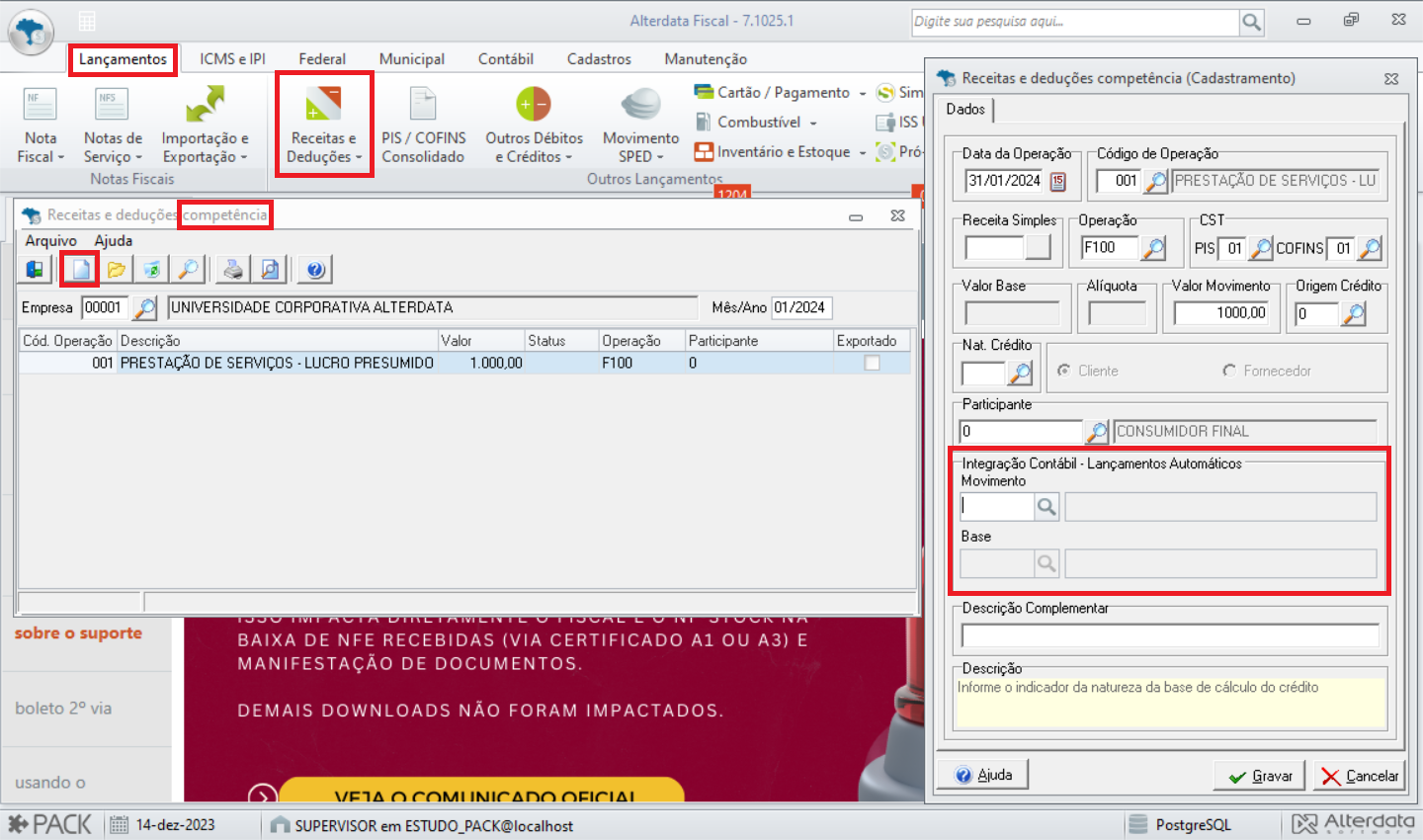Image resolution: width=1423 pixels, height=840 pixels.
Task: Switch to Municipal ribbon tab
Action: tap(412, 59)
